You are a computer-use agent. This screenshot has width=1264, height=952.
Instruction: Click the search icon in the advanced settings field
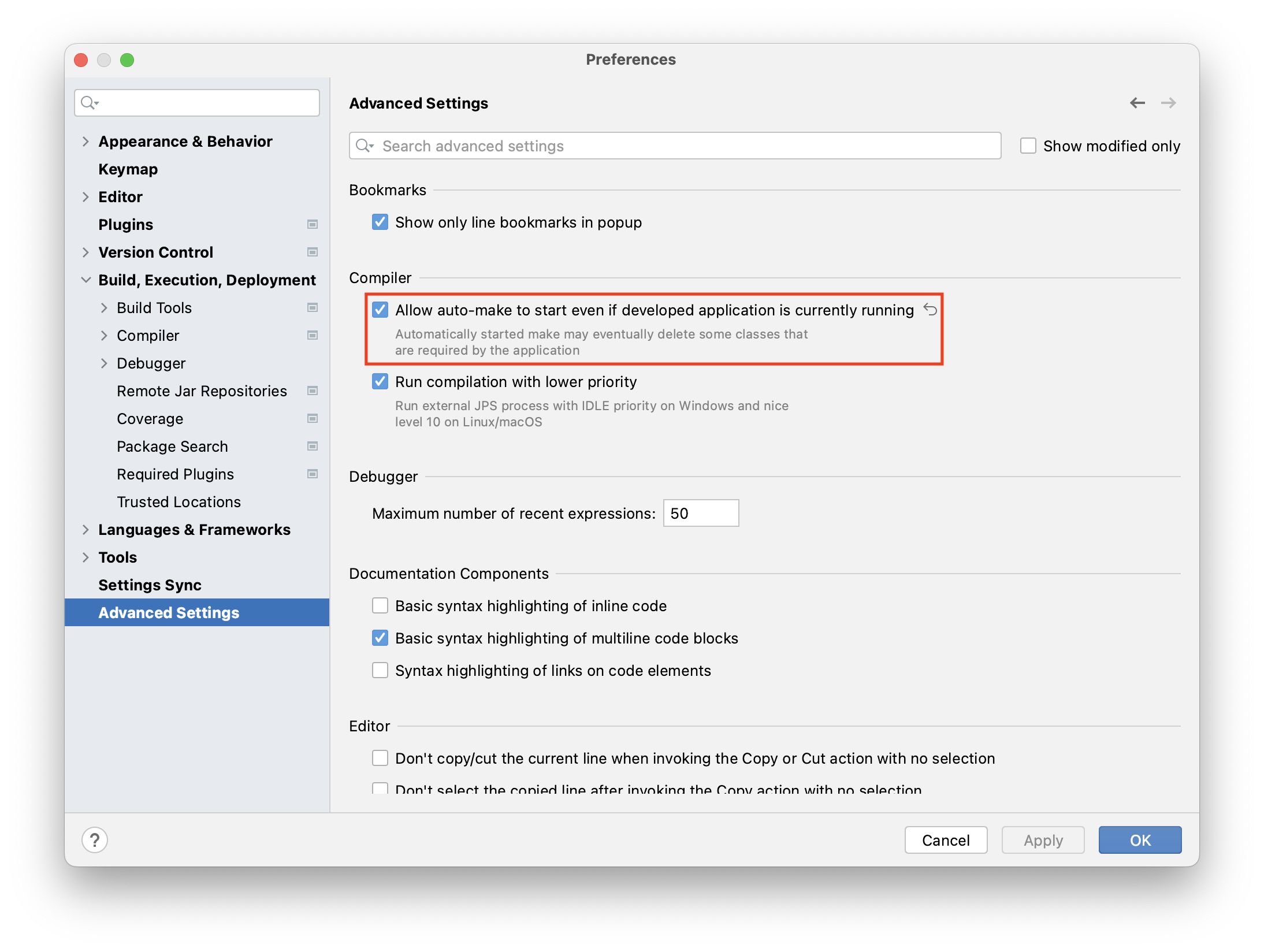click(x=364, y=146)
